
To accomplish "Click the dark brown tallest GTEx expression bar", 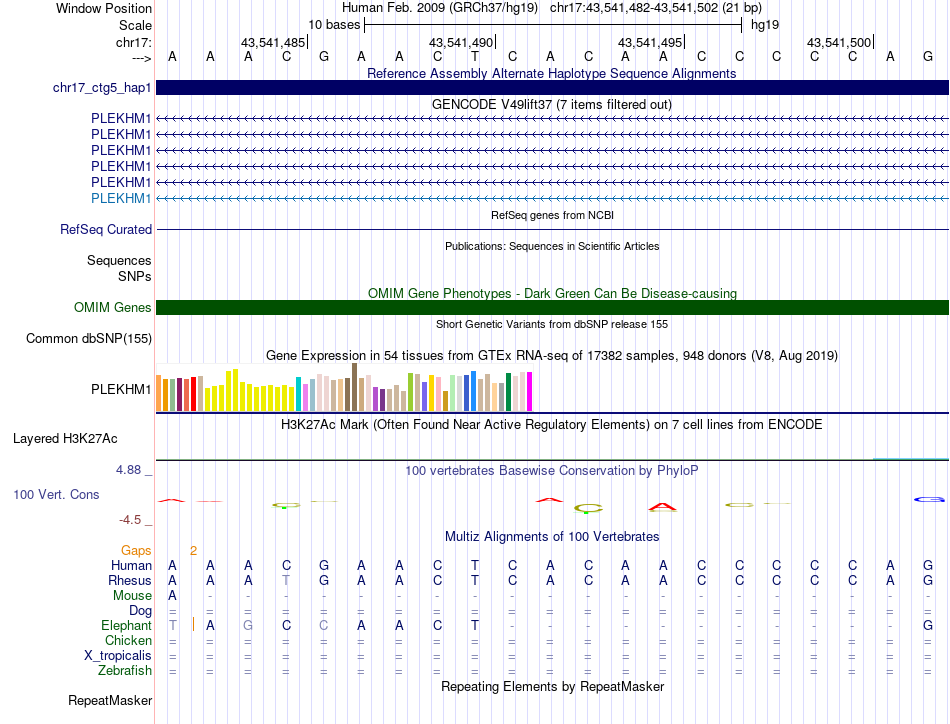I will point(354,387).
